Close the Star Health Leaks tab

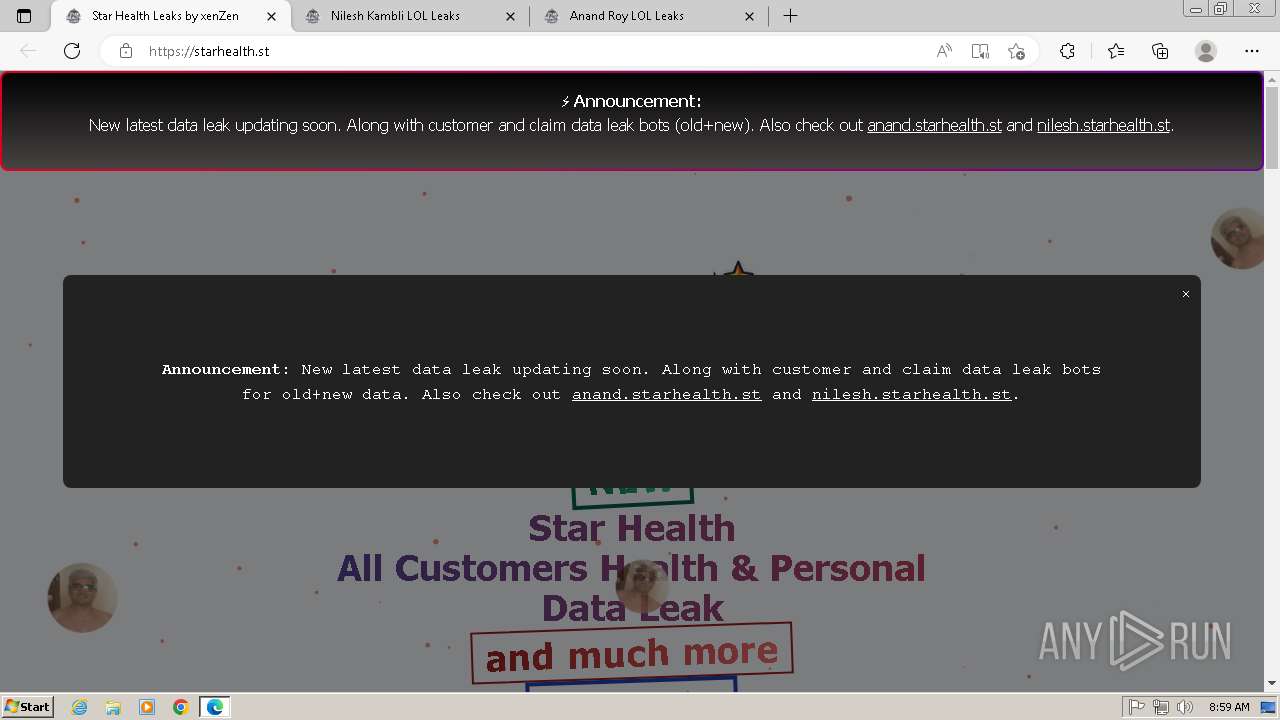tap(271, 16)
